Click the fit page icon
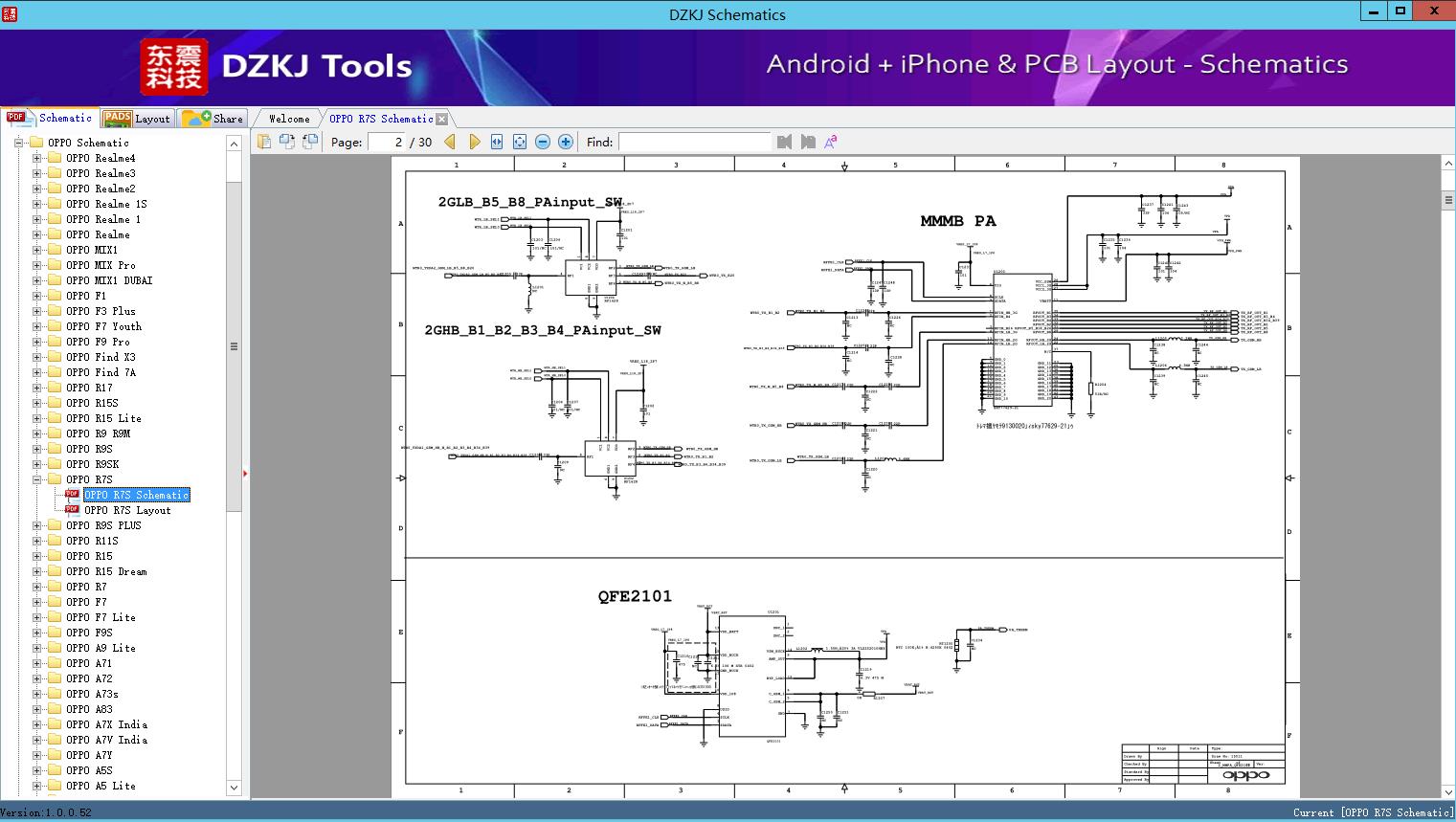The width and height of the screenshot is (1456, 822). (520, 142)
